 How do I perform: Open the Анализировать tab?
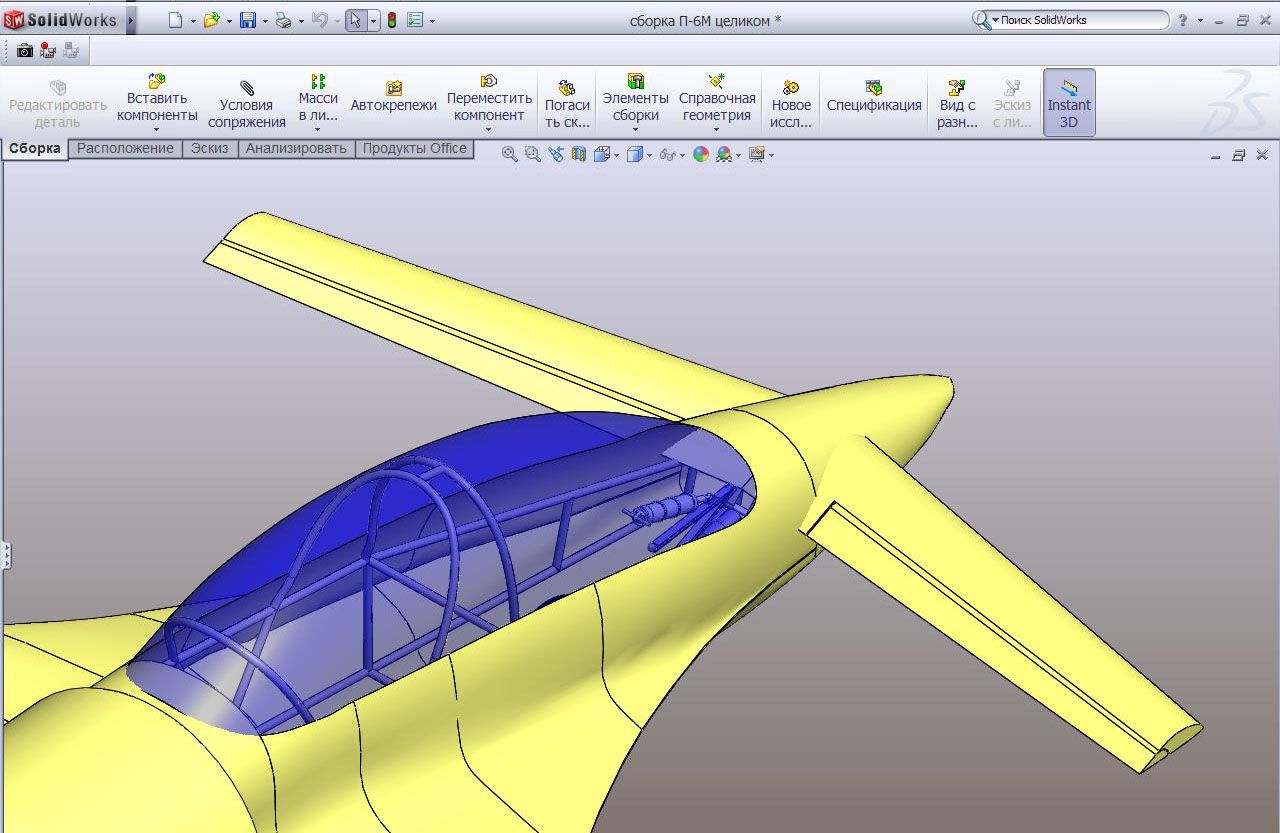click(296, 148)
